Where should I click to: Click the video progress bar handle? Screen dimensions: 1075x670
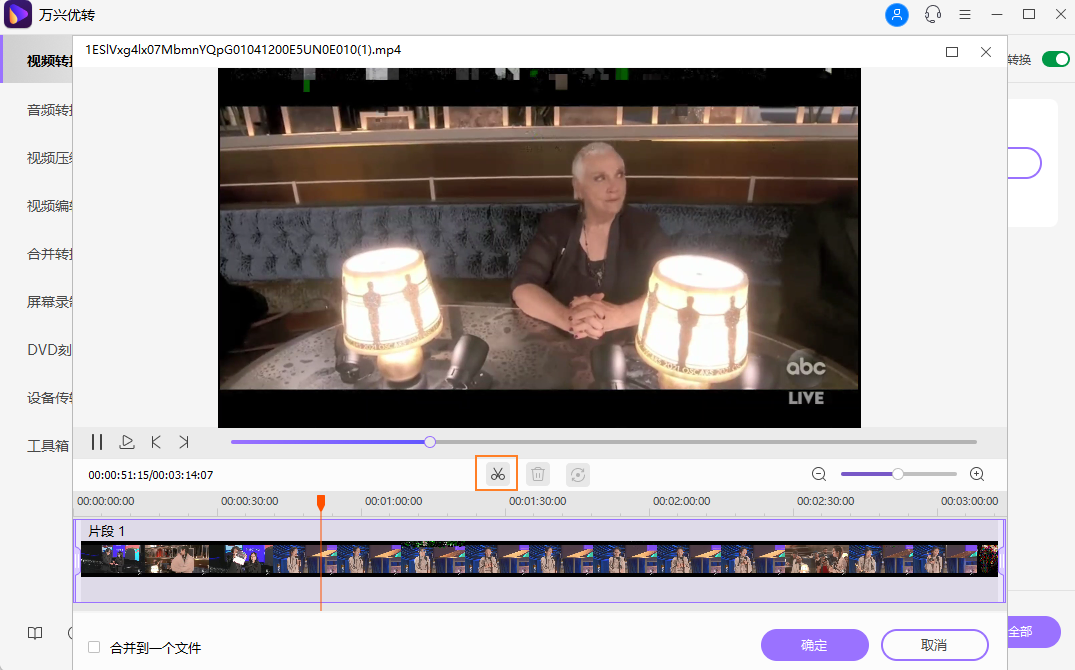(x=430, y=441)
